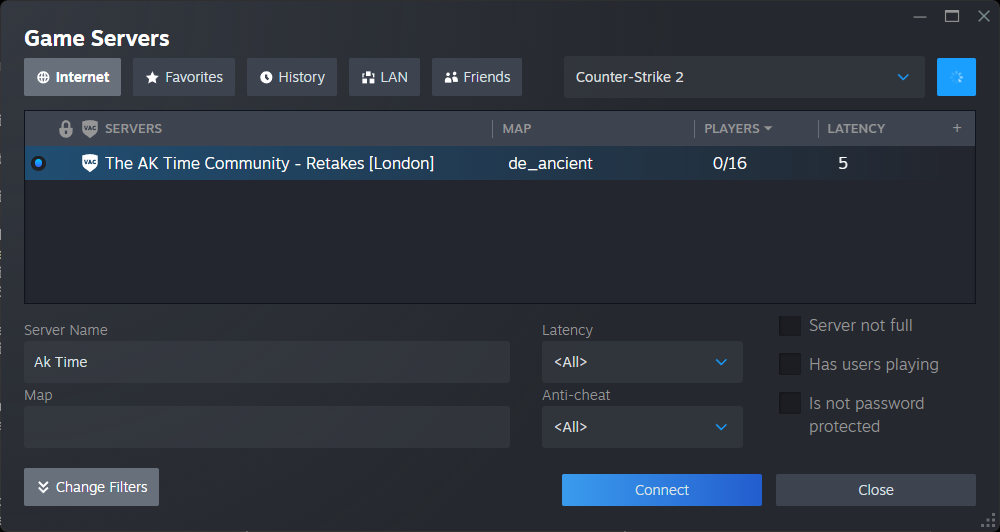Open the Anti-cheat filter dropdown
The width and height of the screenshot is (1000, 532).
point(642,427)
